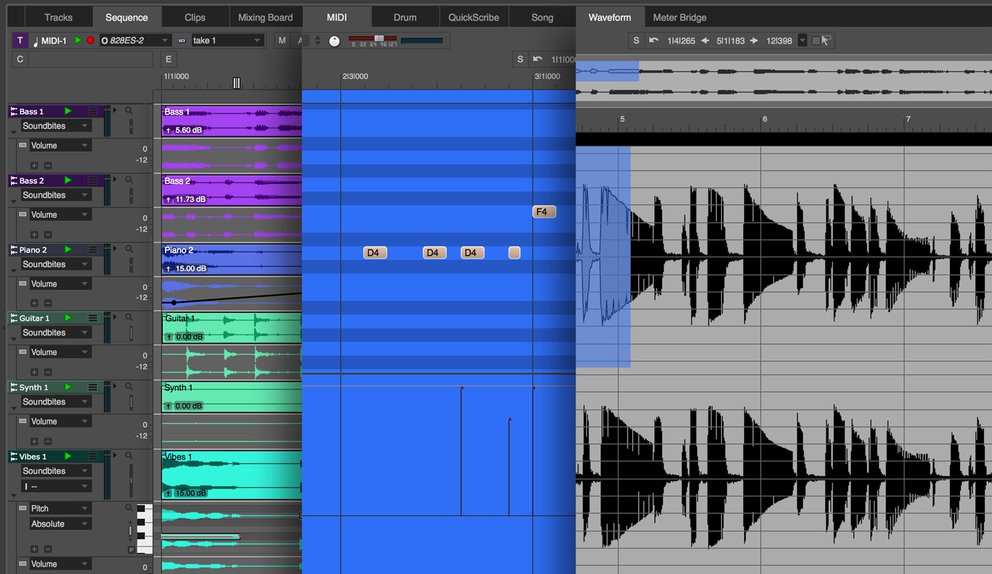Image resolution: width=992 pixels, height=574 pixels.
Task: Open the Pitch dropdown on Vibes 1 track
Action: pos(58,508)
